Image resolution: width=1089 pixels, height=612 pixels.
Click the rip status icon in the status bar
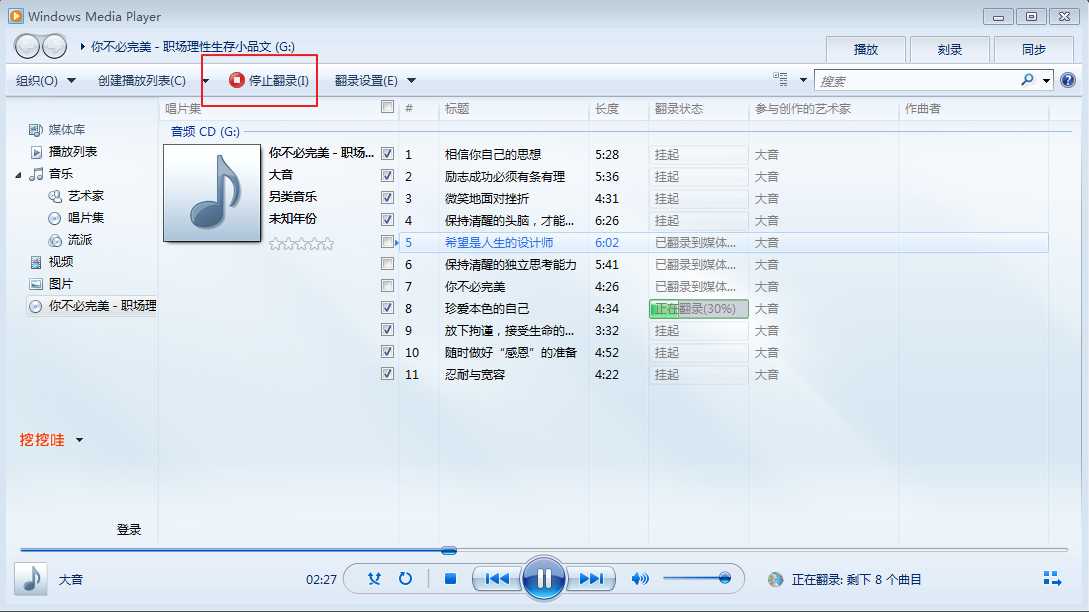point(775,579)
